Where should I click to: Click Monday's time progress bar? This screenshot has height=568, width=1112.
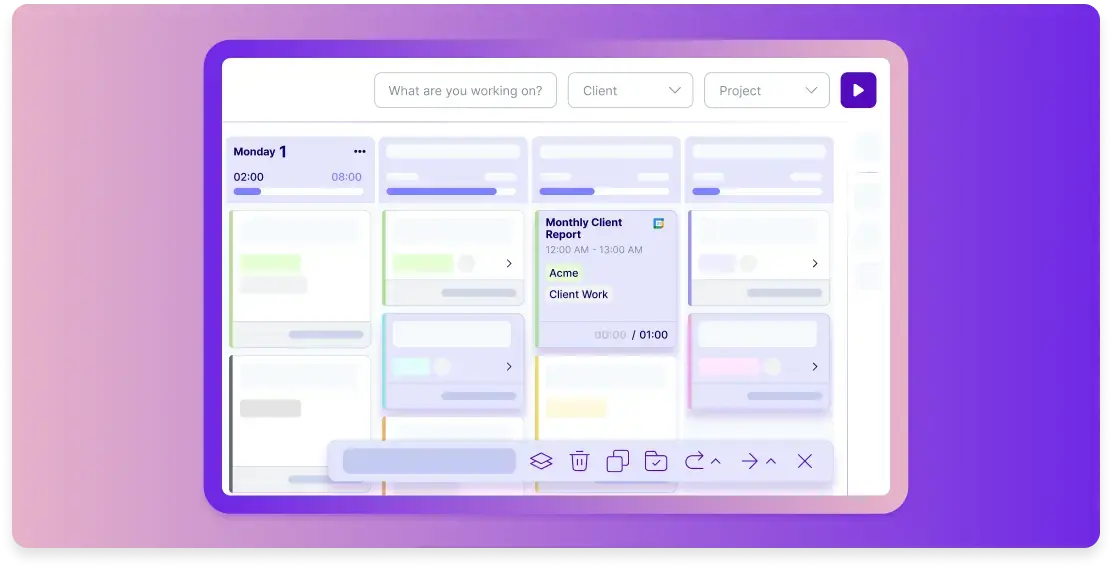click(x=298, y=191)
